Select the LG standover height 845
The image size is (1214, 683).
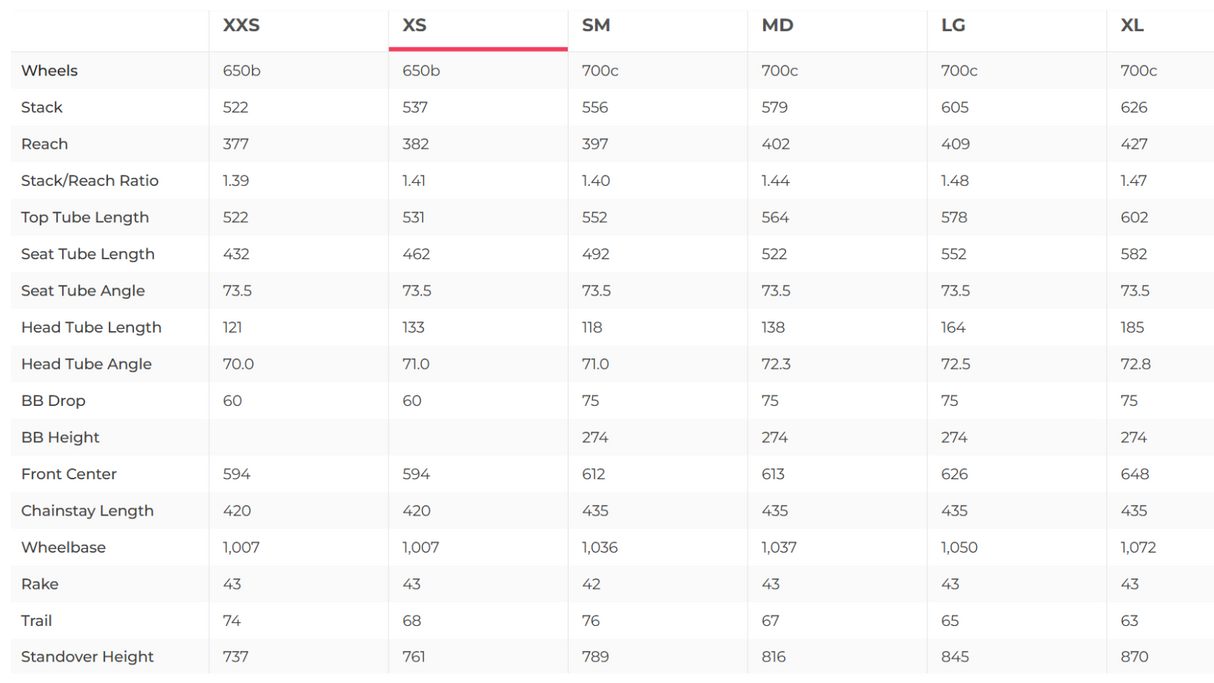[x=955, y=657]
